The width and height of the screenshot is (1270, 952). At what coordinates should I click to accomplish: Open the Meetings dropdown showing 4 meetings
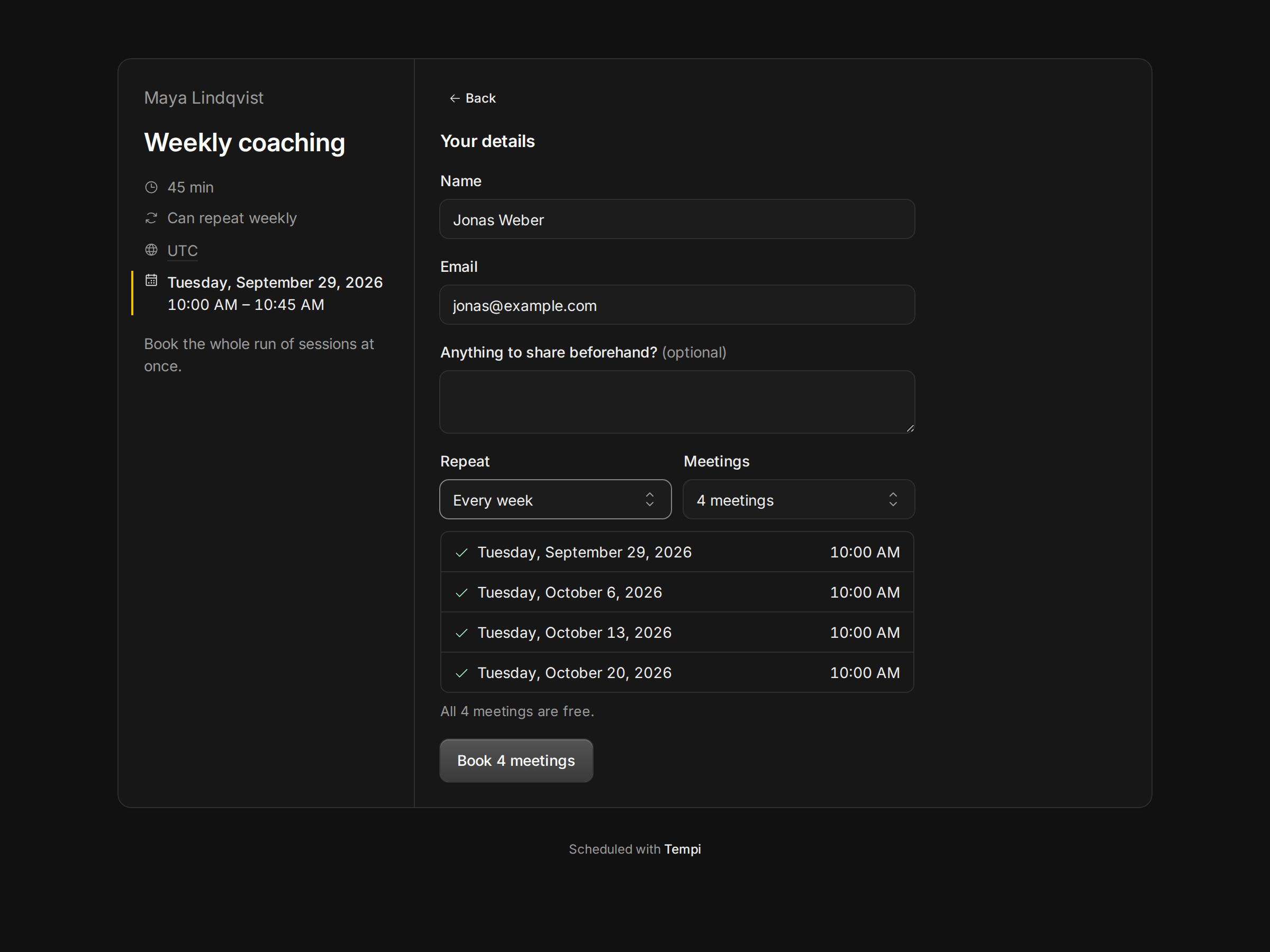pos(799,499)
